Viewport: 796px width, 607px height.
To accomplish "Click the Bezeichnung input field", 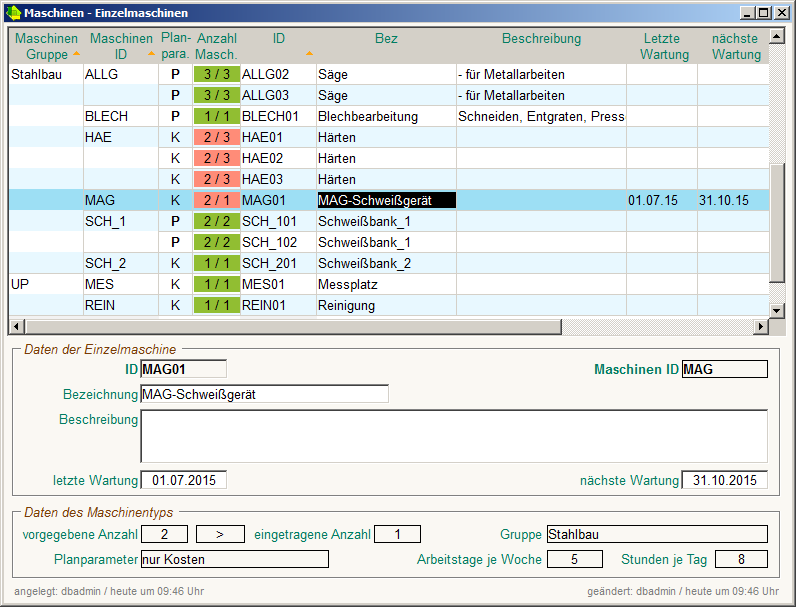I will coord(264,394).
